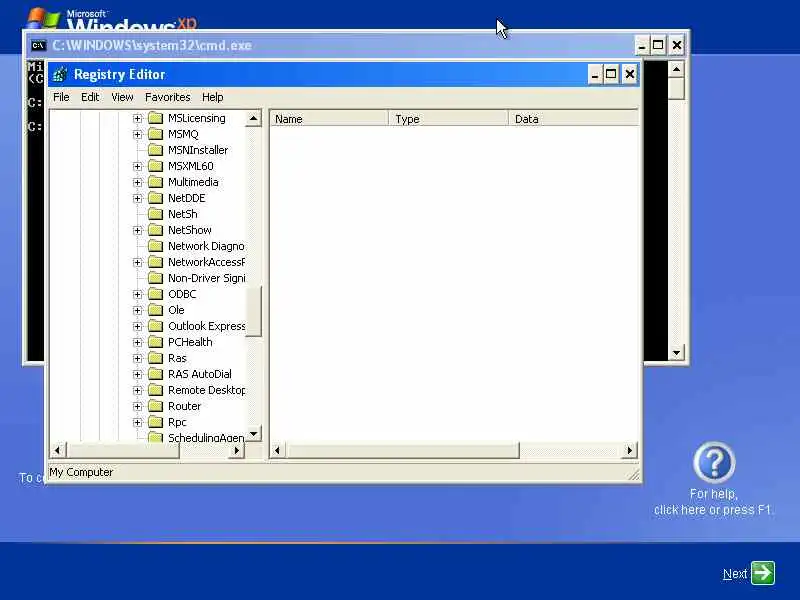Expand the Router key
800x600 pixels.
137,406
